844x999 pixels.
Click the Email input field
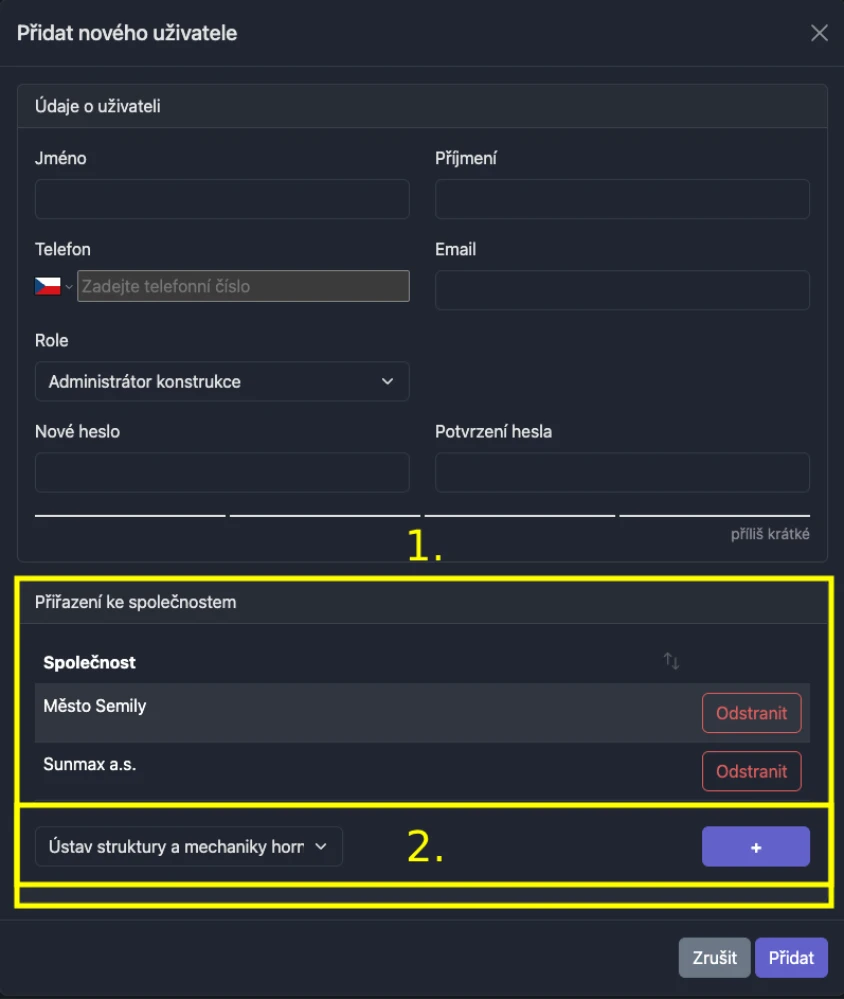622,290
